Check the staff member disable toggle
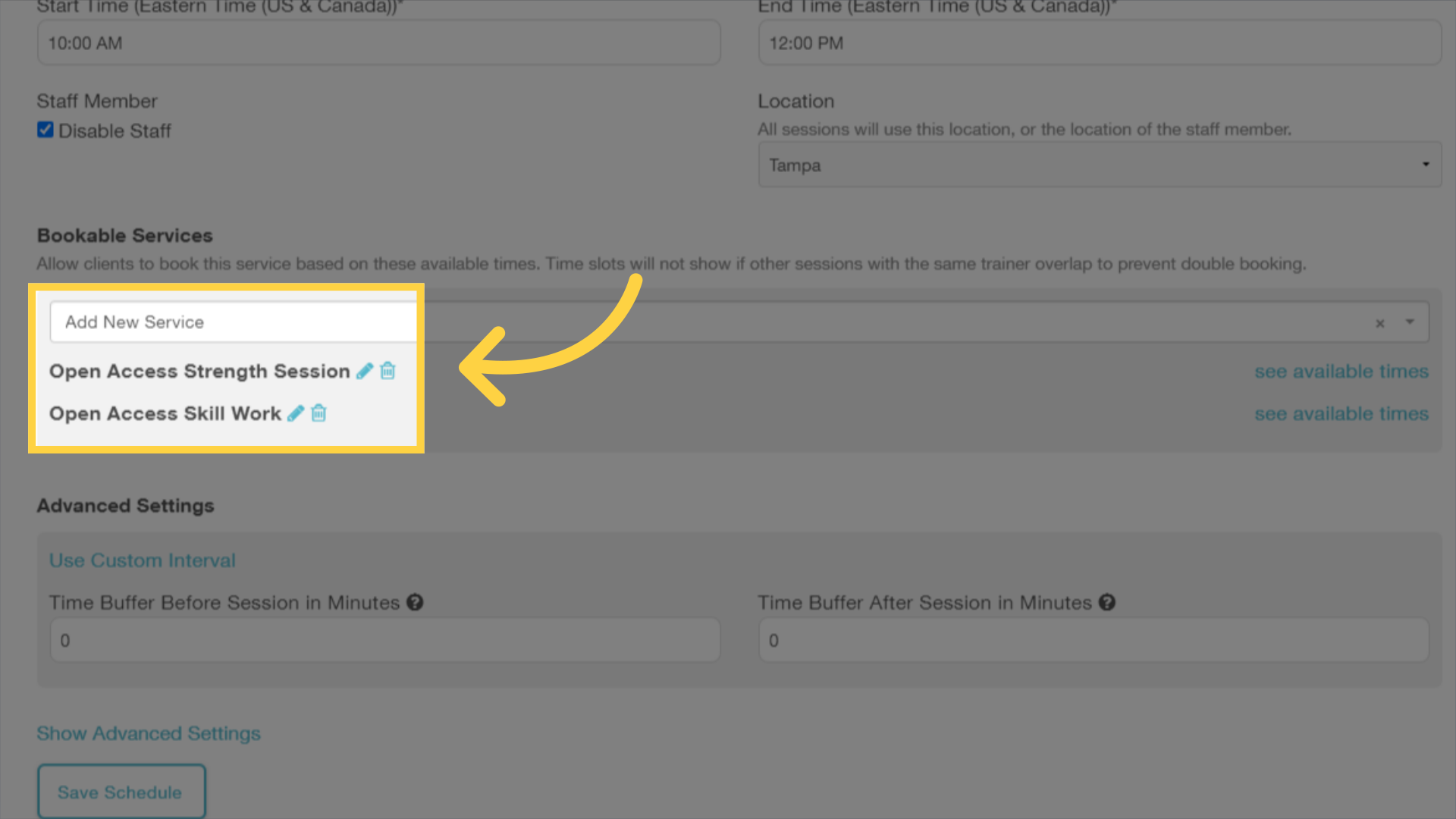Screen dimensions: 1456x819 point(45,130)
